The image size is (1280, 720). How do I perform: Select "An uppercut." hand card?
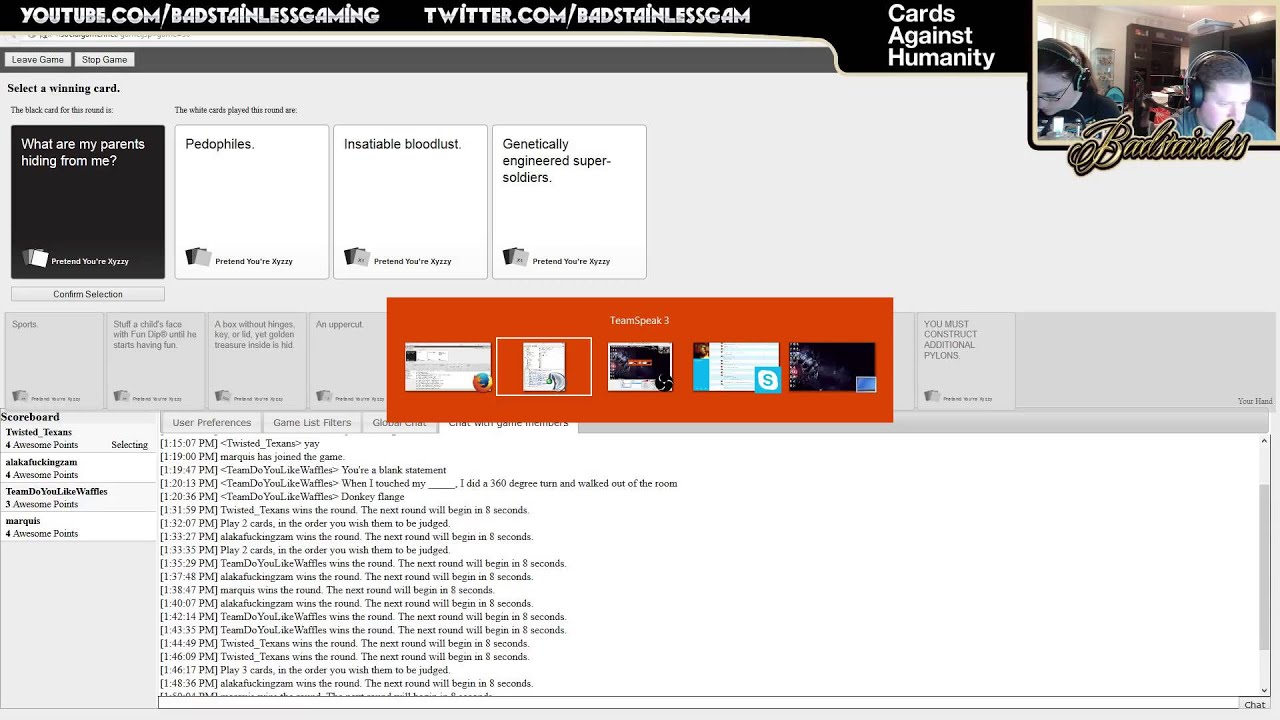pyautogui.click(x=348, y=361)
